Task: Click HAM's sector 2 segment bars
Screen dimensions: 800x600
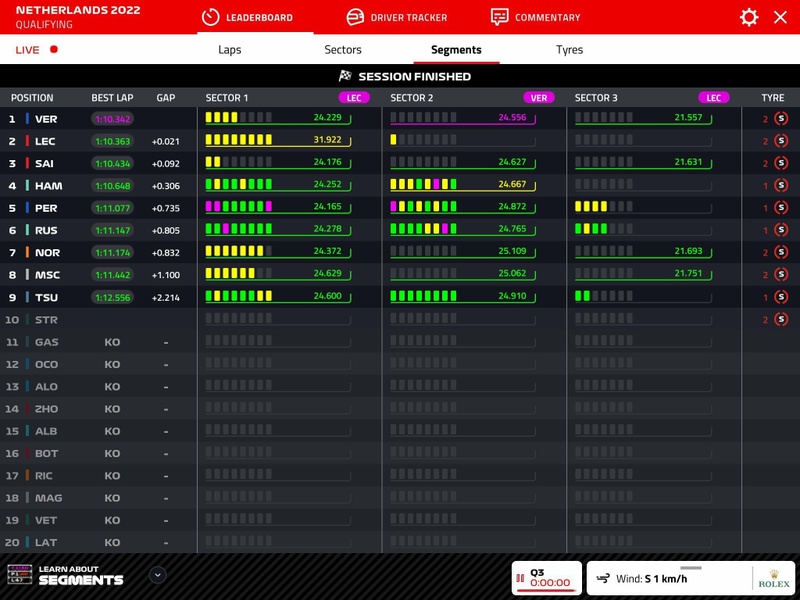Action: tap(423, 184)
